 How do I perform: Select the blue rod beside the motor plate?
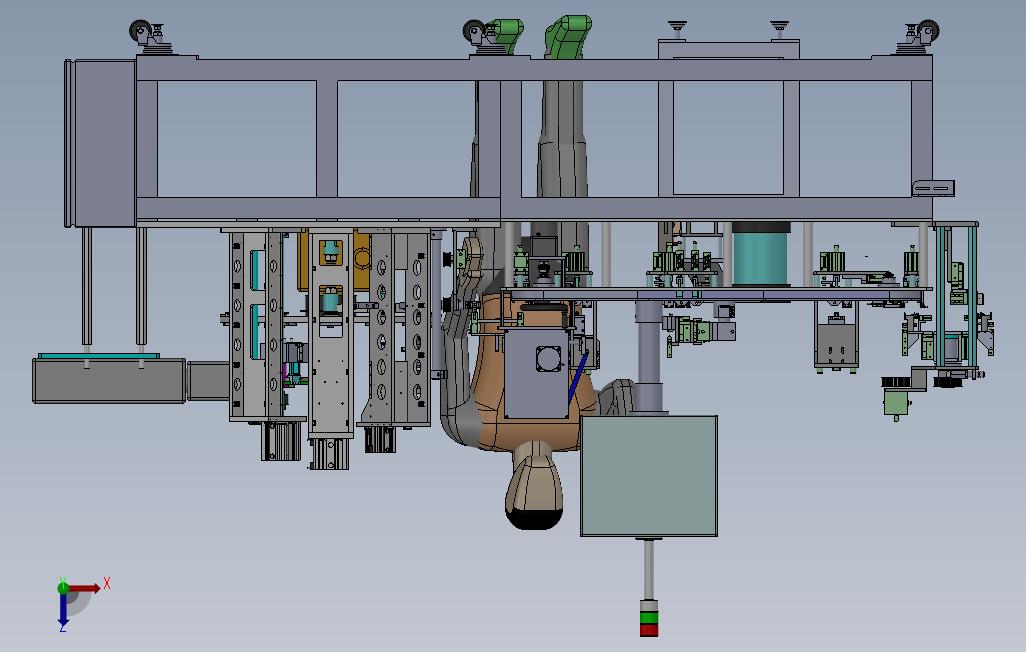click(577, 376)
